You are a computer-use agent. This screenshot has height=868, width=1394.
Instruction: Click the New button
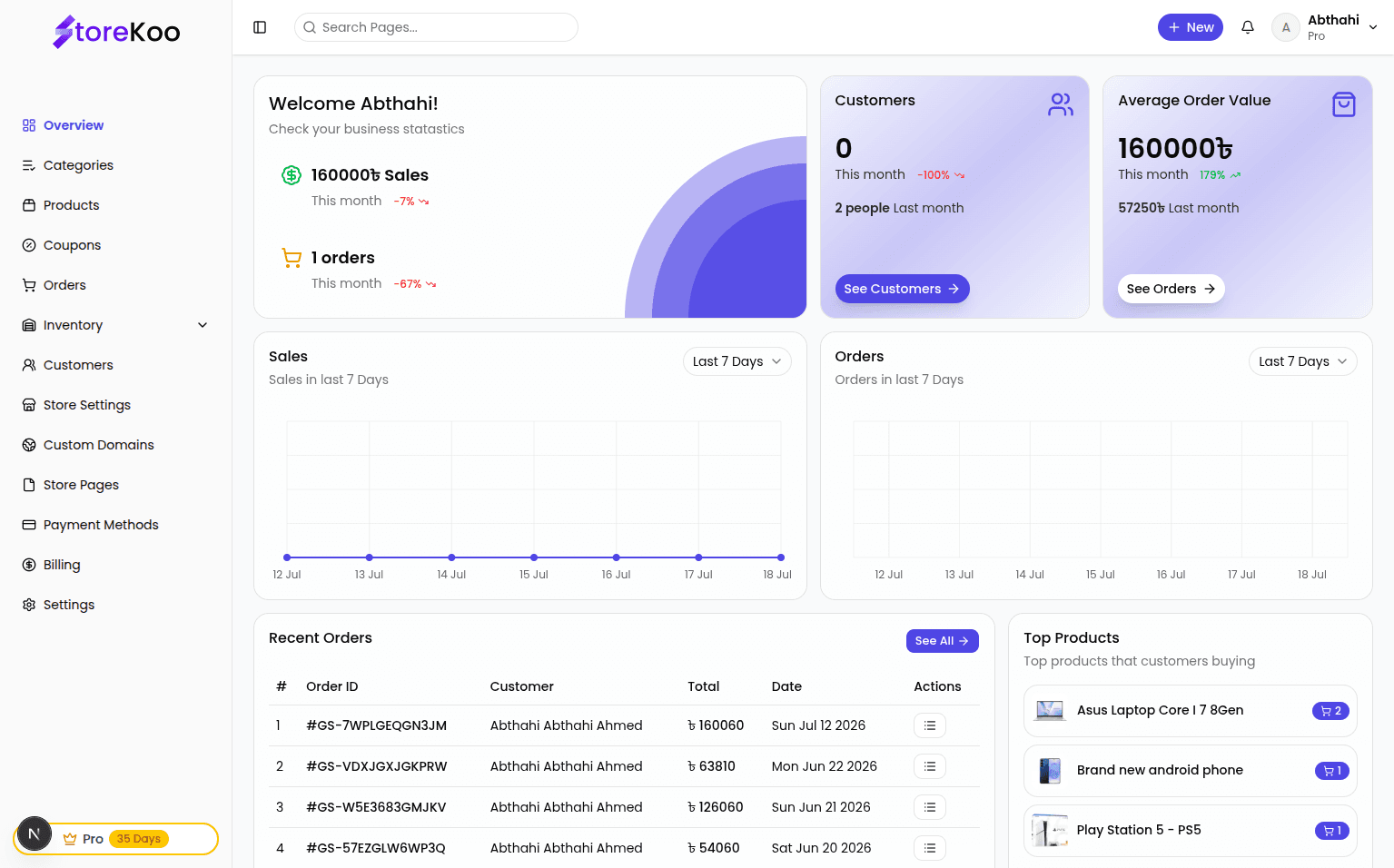pos(1191,27)
